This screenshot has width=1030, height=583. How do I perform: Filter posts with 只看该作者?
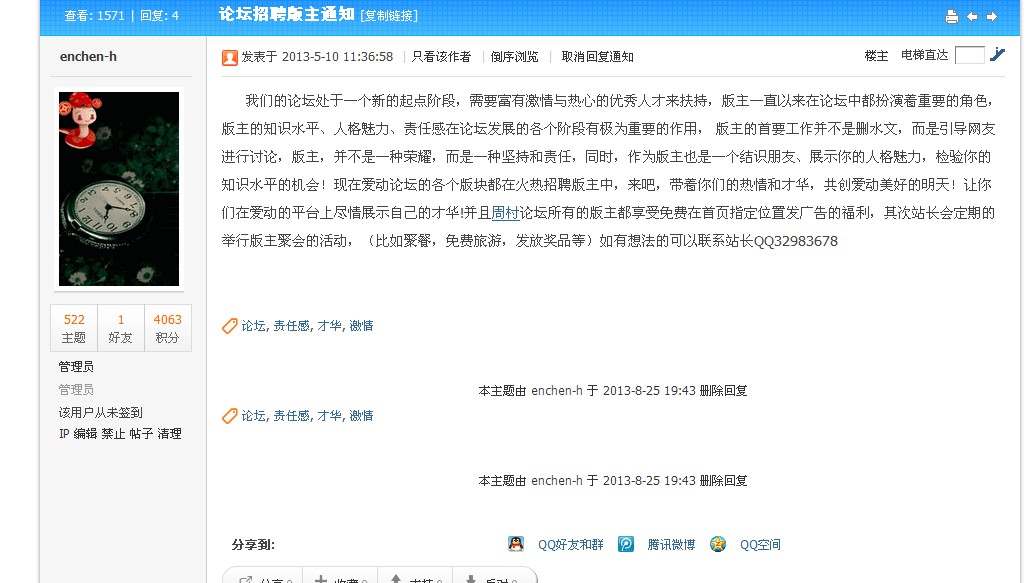[441, 57]
